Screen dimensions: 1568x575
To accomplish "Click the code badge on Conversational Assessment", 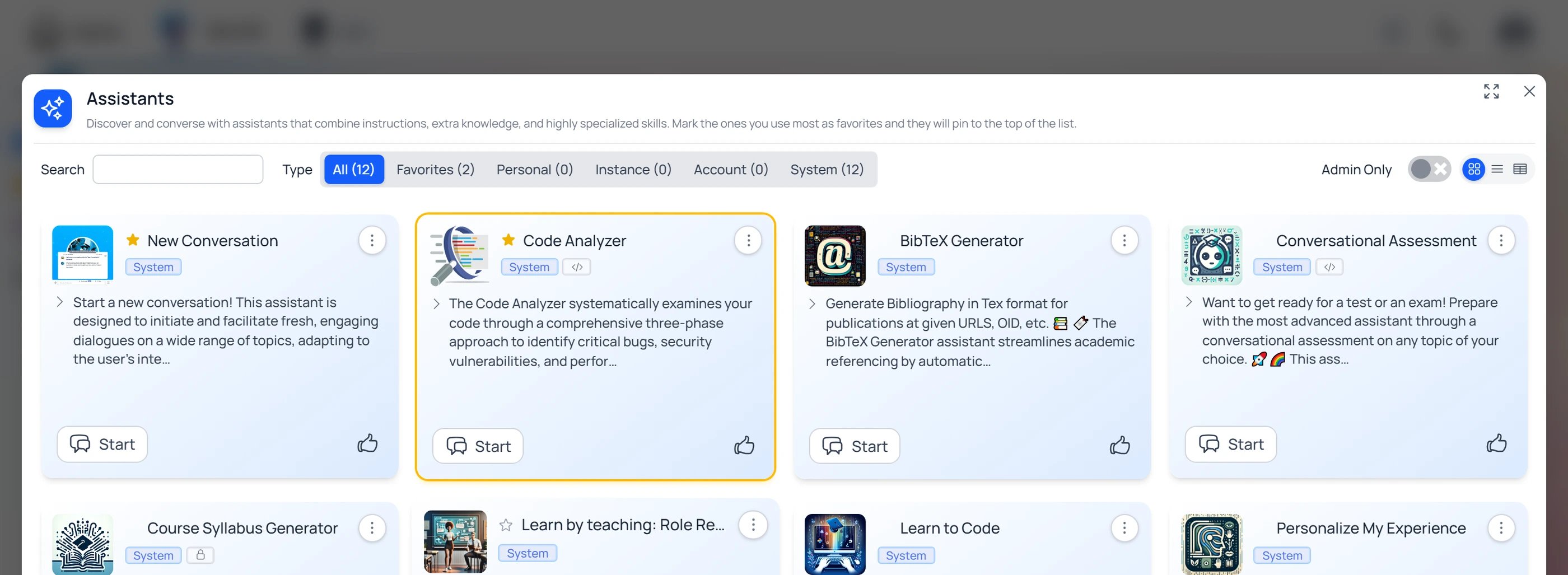I will coord(1329,267).
